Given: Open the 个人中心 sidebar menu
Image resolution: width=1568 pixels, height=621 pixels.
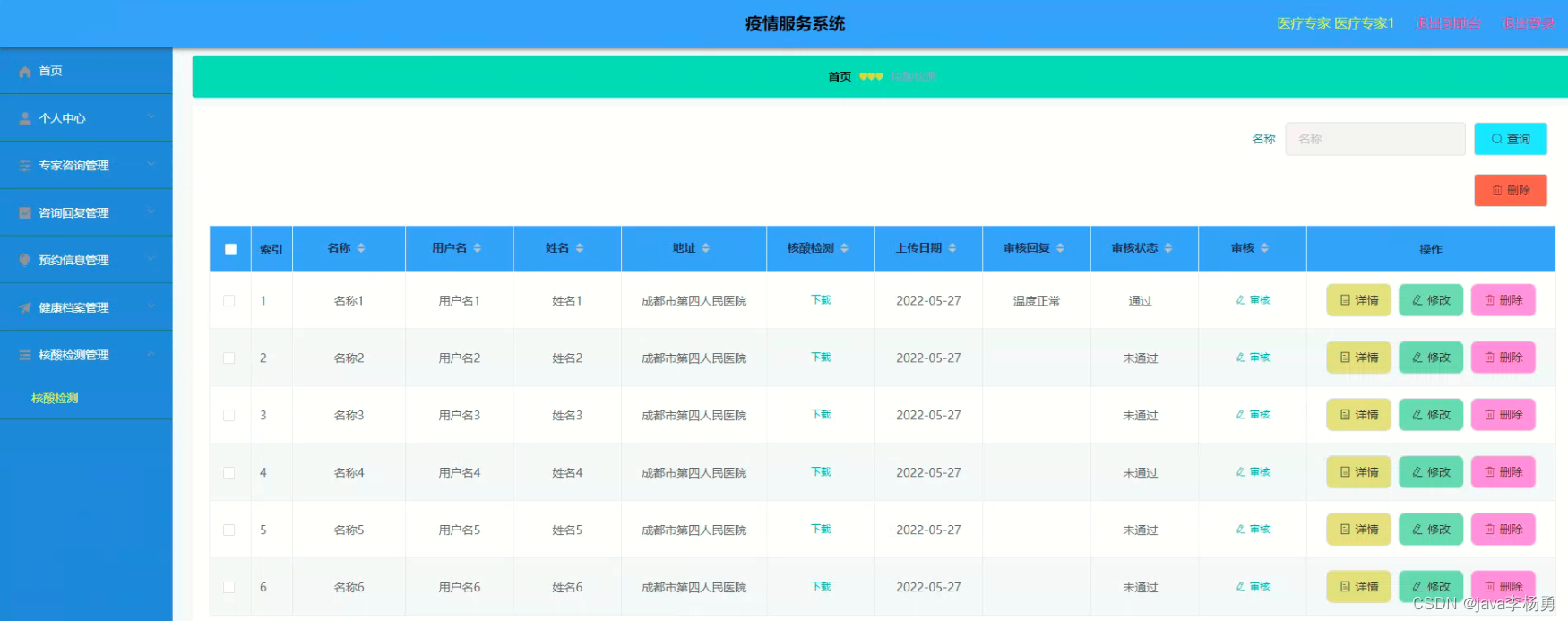Looking at the screenshot, I should pos(86,118).
